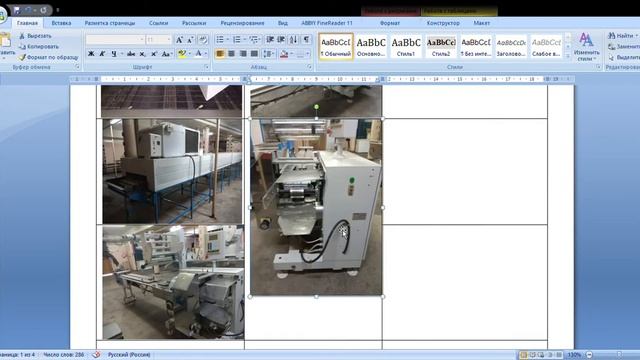Expand highlight color dropdown arrow

click(189, 53)
